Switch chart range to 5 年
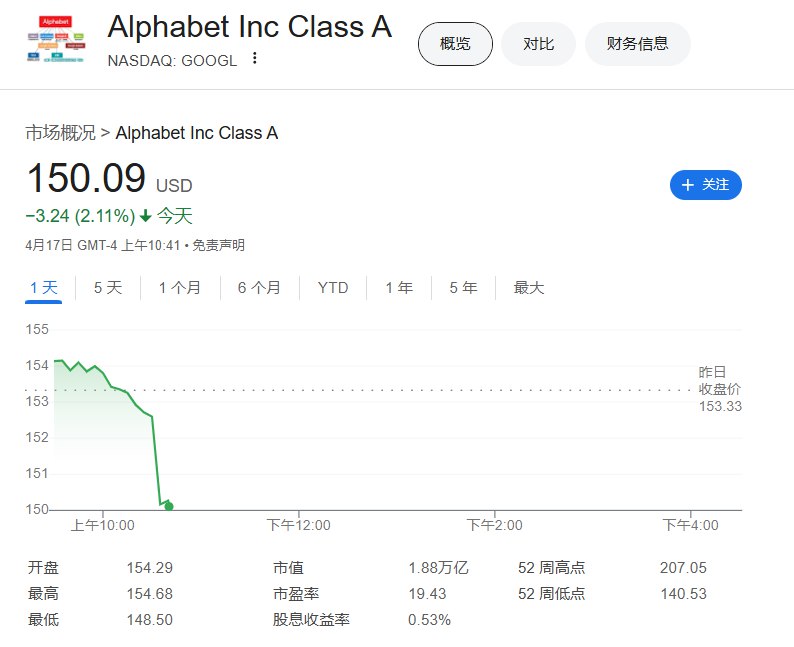794x647 pixels. (x=463, y=288)
